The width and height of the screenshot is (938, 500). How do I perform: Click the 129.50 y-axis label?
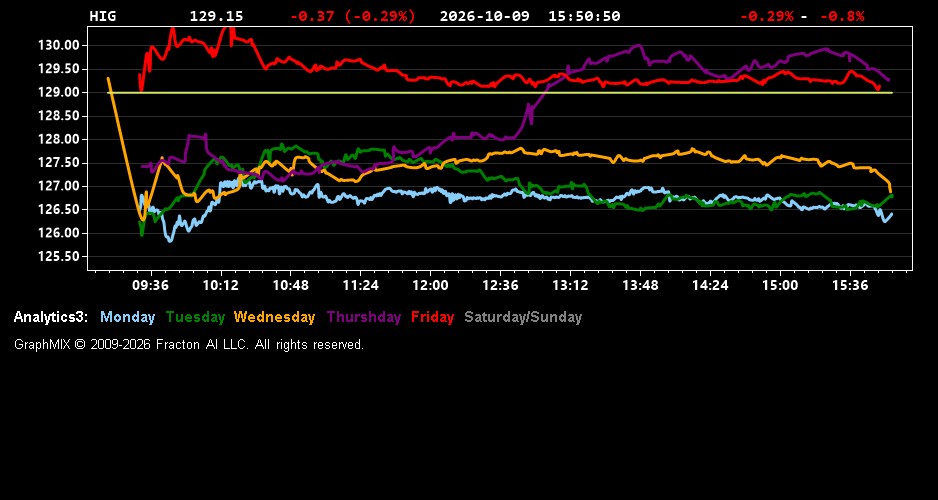(x=59, y=69)
